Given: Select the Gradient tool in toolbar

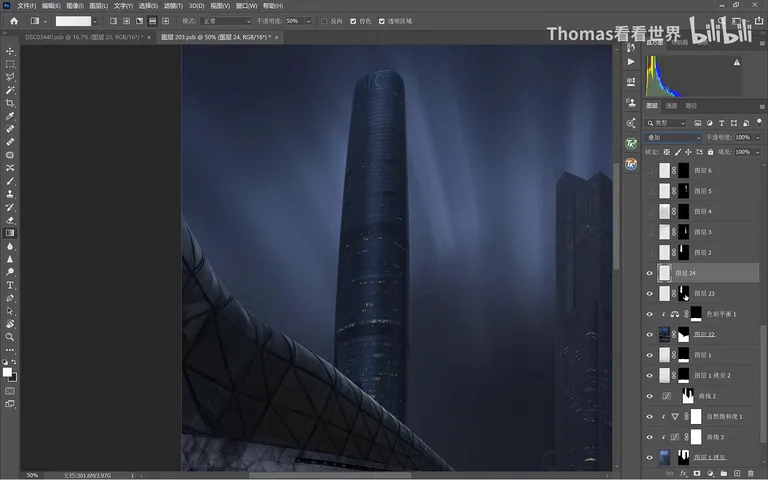Looking at the screenshot, I should [10, 233].
